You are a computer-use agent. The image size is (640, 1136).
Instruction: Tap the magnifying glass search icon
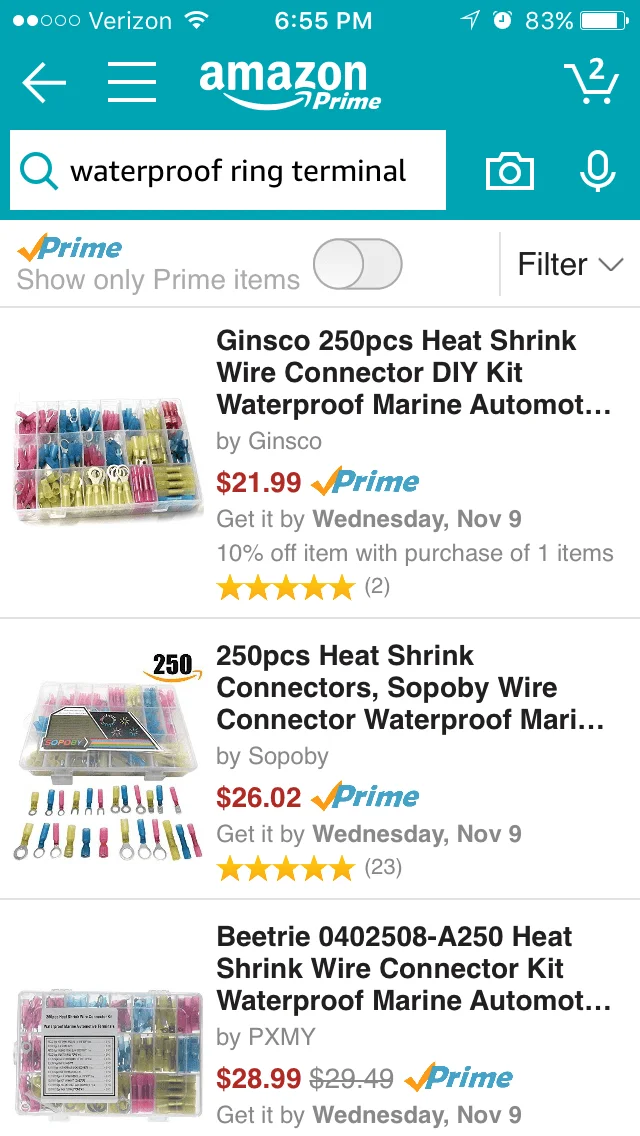coord(39,172)
